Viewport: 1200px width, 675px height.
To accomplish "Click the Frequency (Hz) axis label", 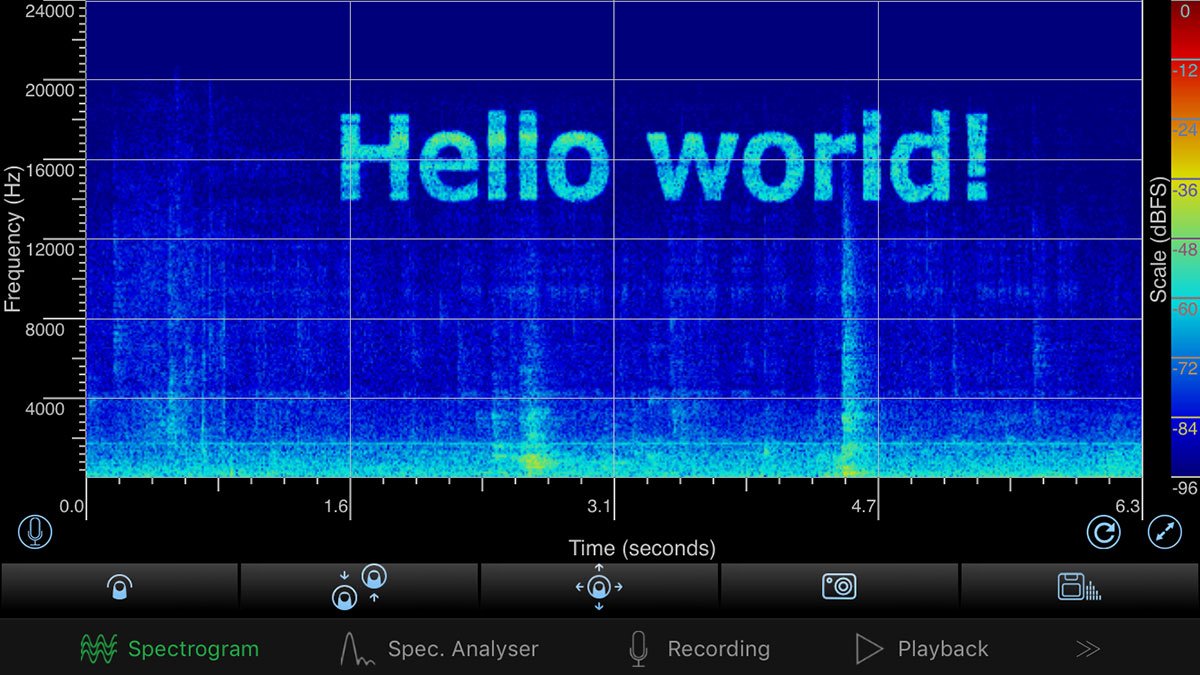I will point(13,239).
